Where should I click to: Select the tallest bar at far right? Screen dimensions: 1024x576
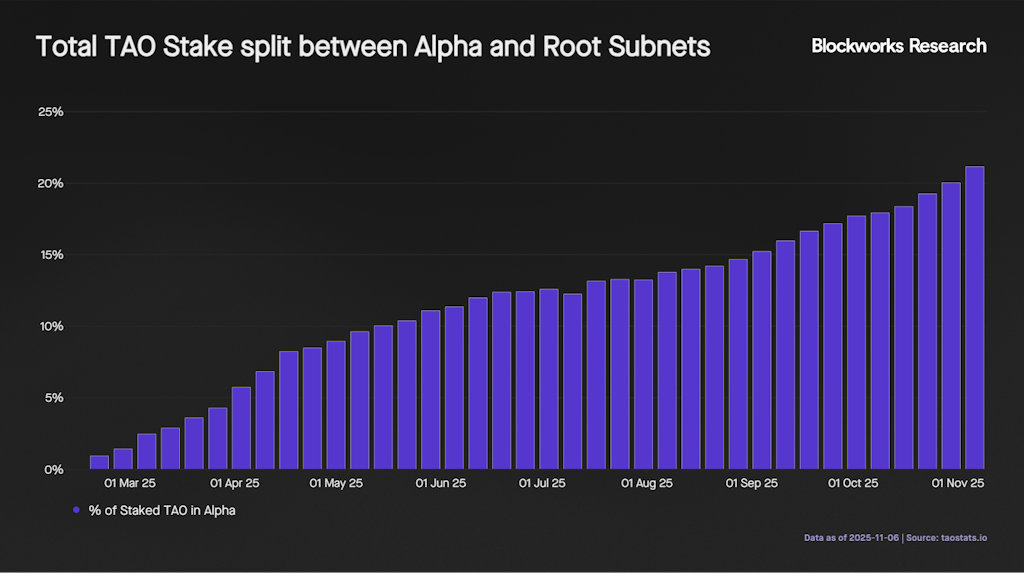point(974,317)
